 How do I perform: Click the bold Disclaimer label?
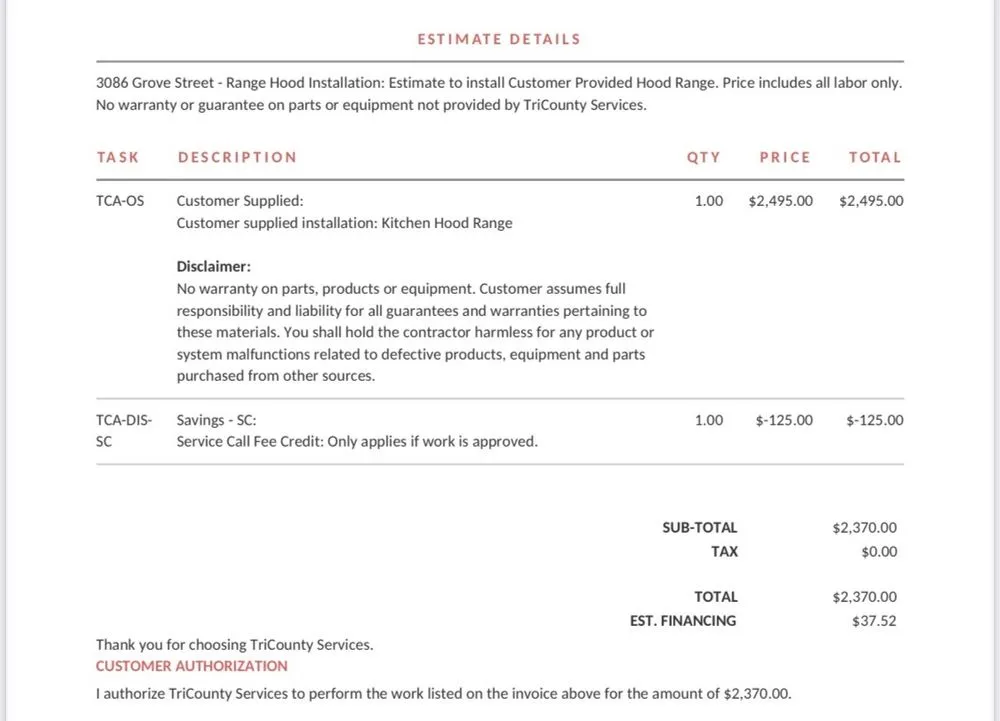coord(214,267)
